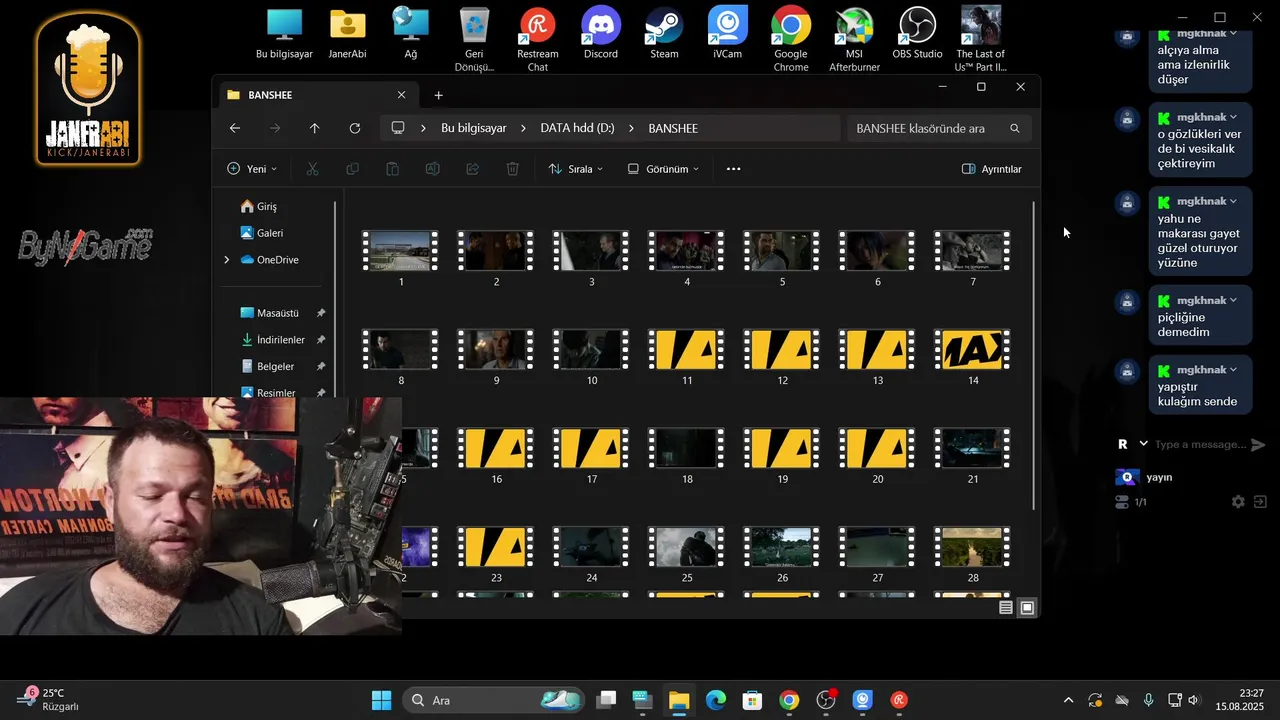Click the greyed-out rename icon in toolbar
The image size is (1280, 720).
pos(432,169)
